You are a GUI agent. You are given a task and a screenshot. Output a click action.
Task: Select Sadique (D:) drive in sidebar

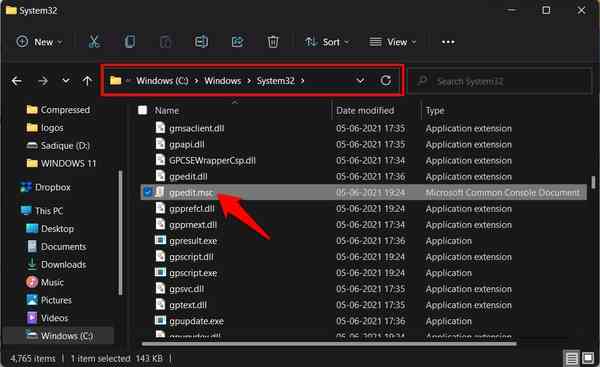[x=58, y=145]
